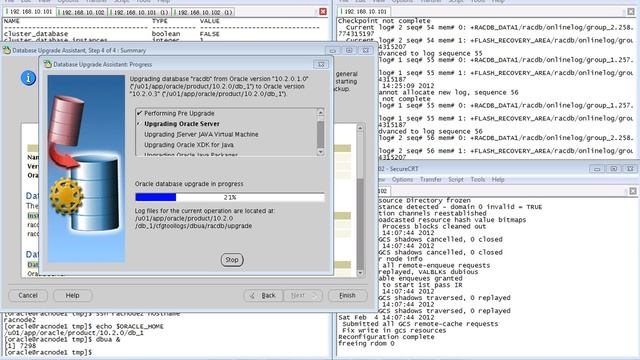Click 'echo $ORACLE_HOME' command line
This screenshot has height=360, width=640.
(84, 326)
